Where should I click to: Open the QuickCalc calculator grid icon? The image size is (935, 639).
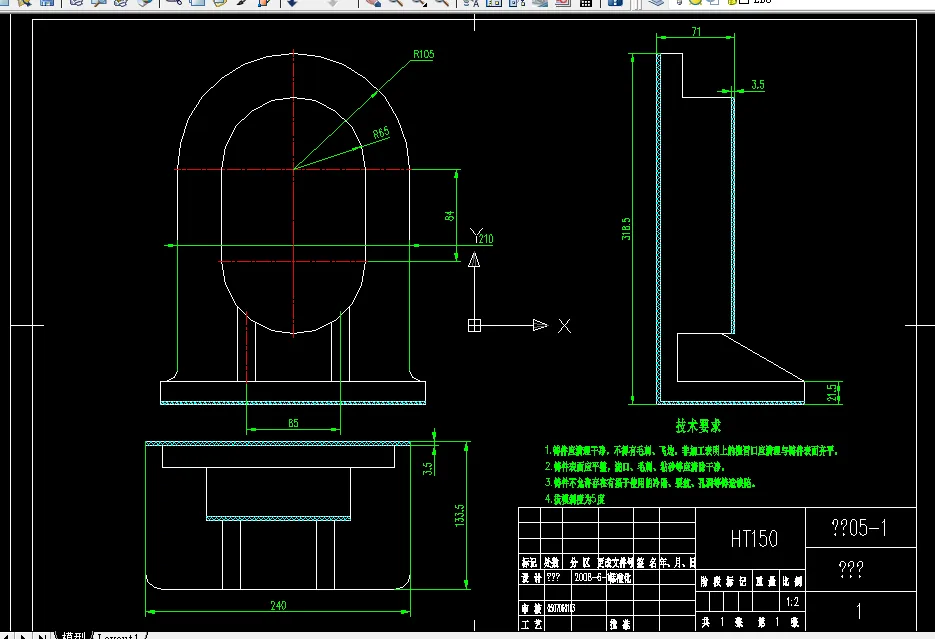click(586, 3)
